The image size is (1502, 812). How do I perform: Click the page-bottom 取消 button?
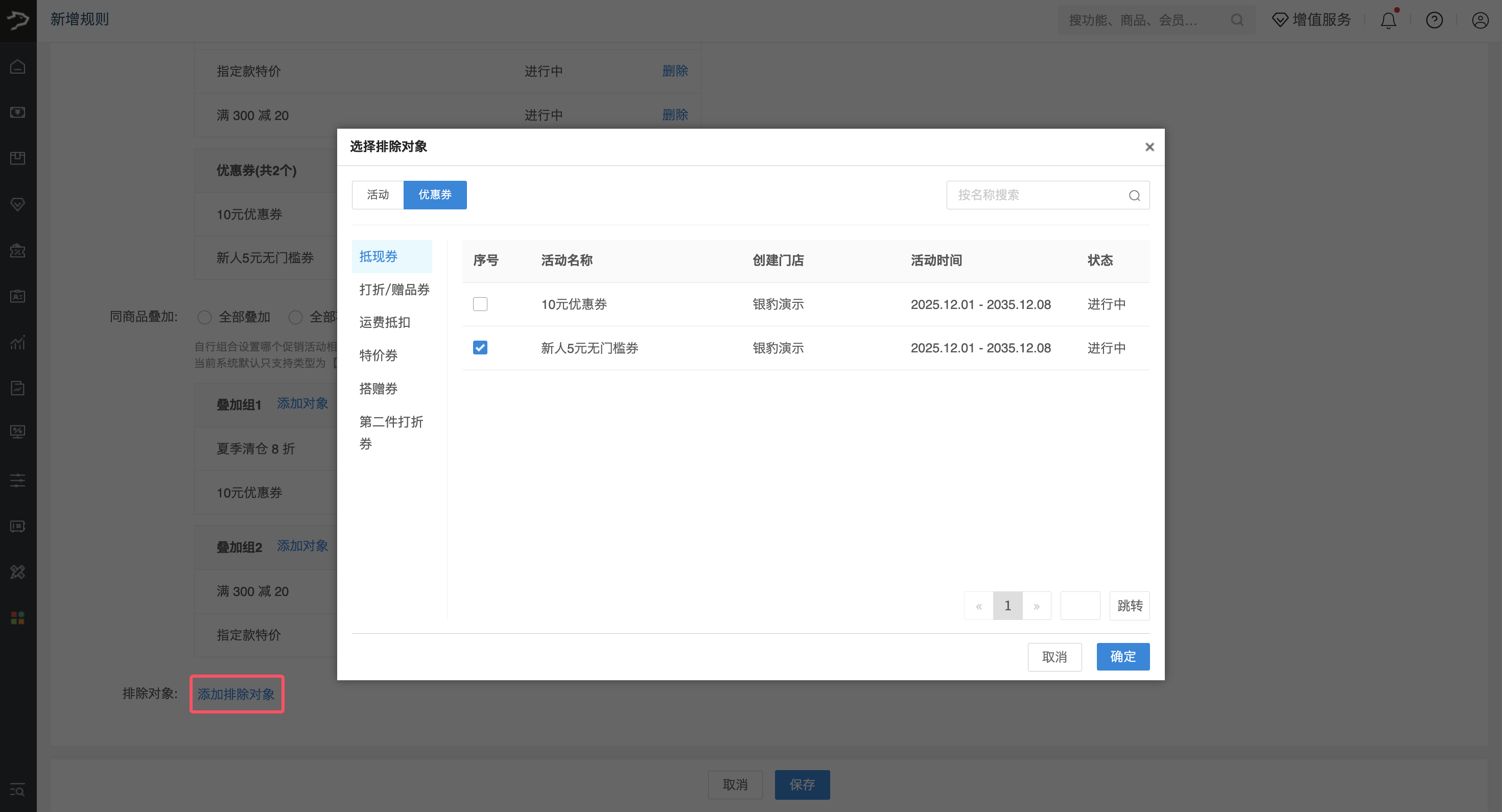pyautogui.click(x=735, y=785)
